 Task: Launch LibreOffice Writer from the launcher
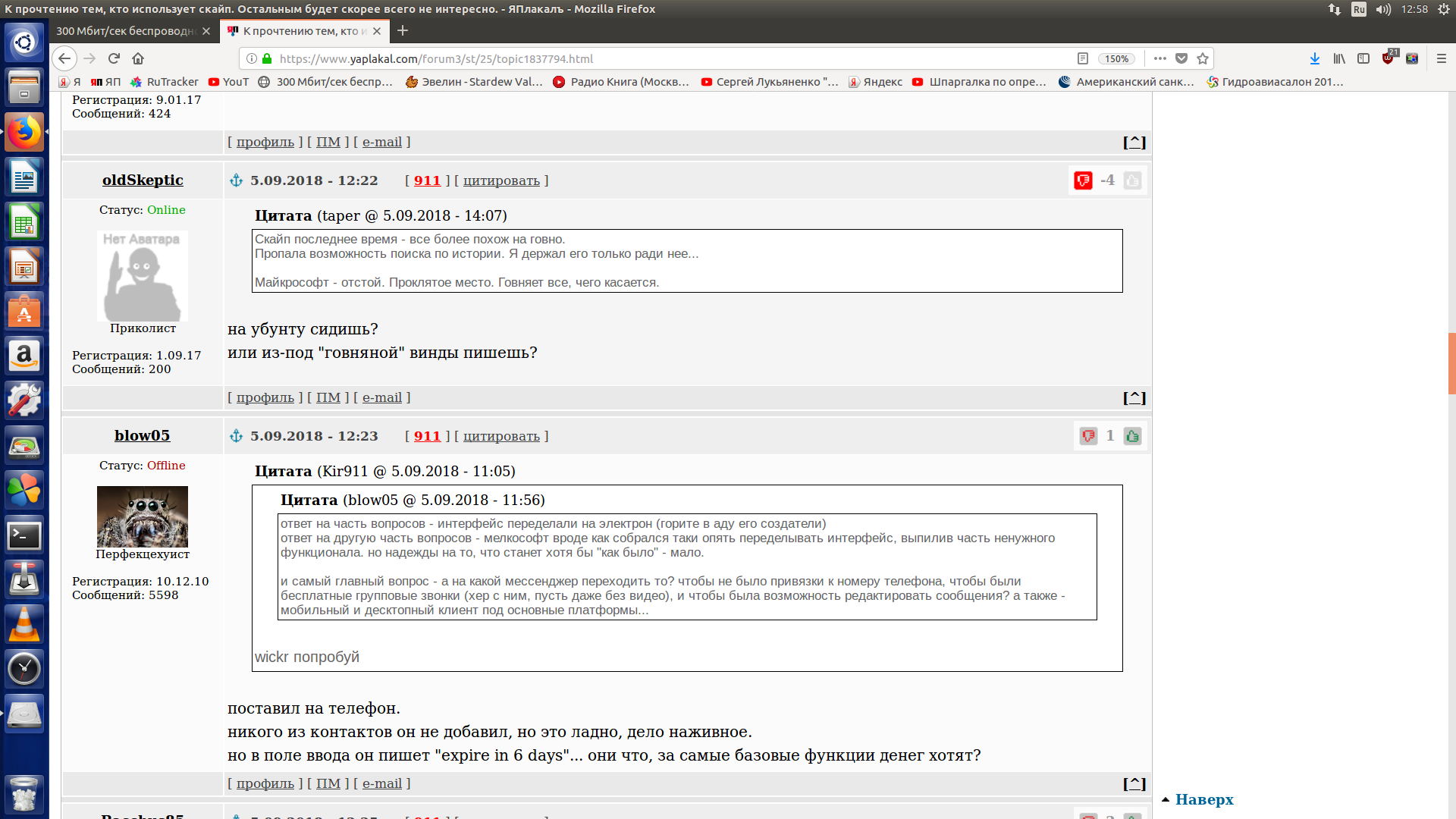pos(24,177)
